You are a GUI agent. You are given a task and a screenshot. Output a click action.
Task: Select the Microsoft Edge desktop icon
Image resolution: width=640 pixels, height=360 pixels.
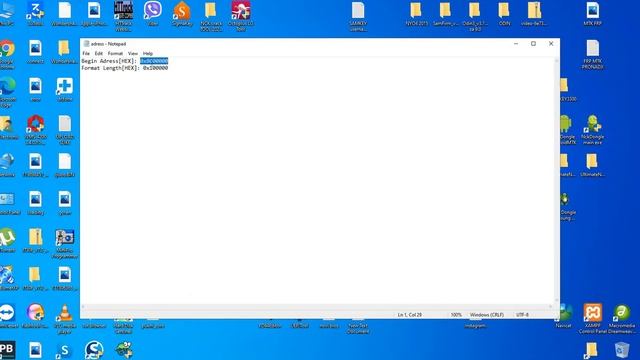(7, 93)
